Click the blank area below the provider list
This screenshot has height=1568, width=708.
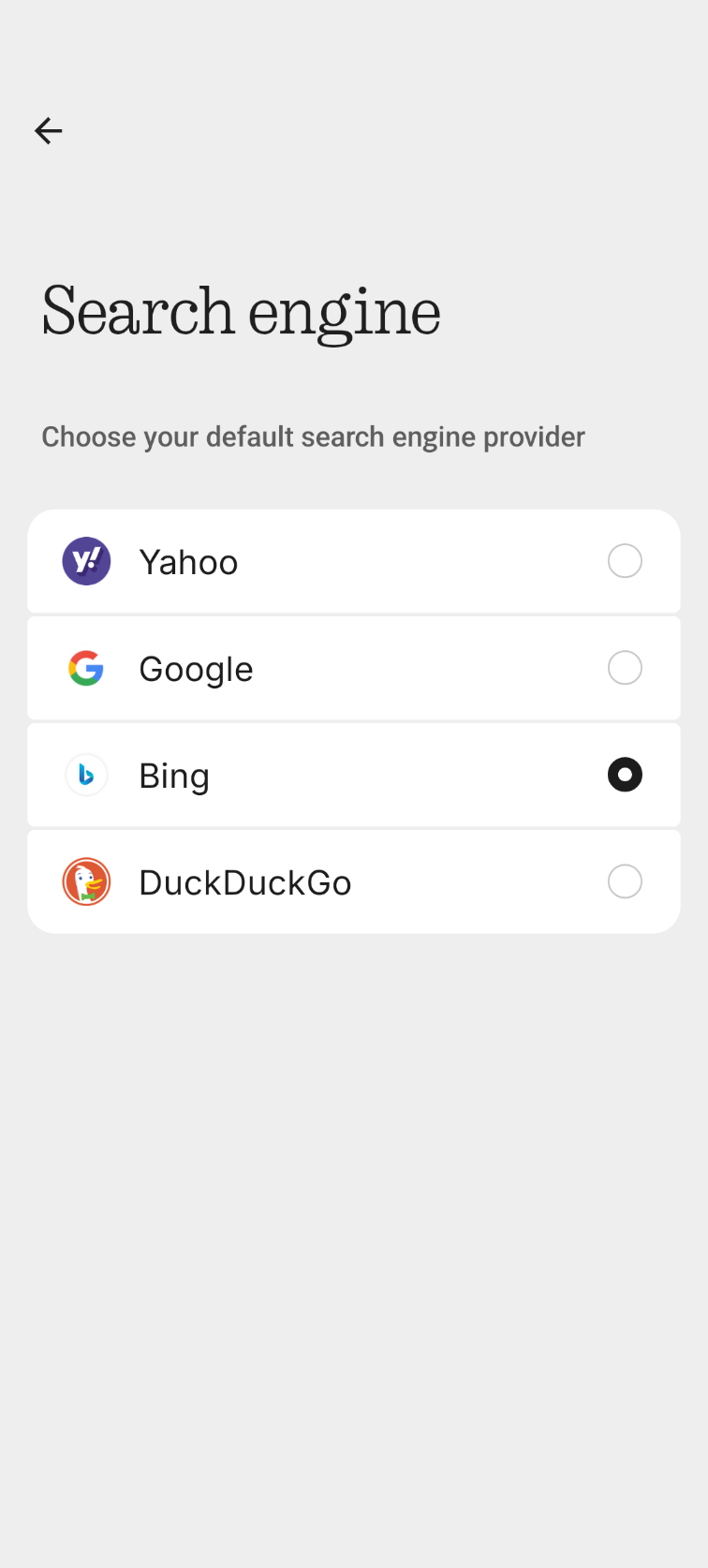point(354,1218)
